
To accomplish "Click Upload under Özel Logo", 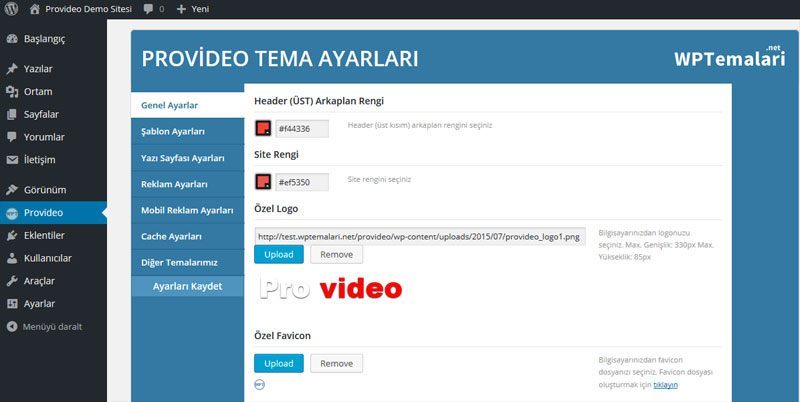I will [279, 255].
